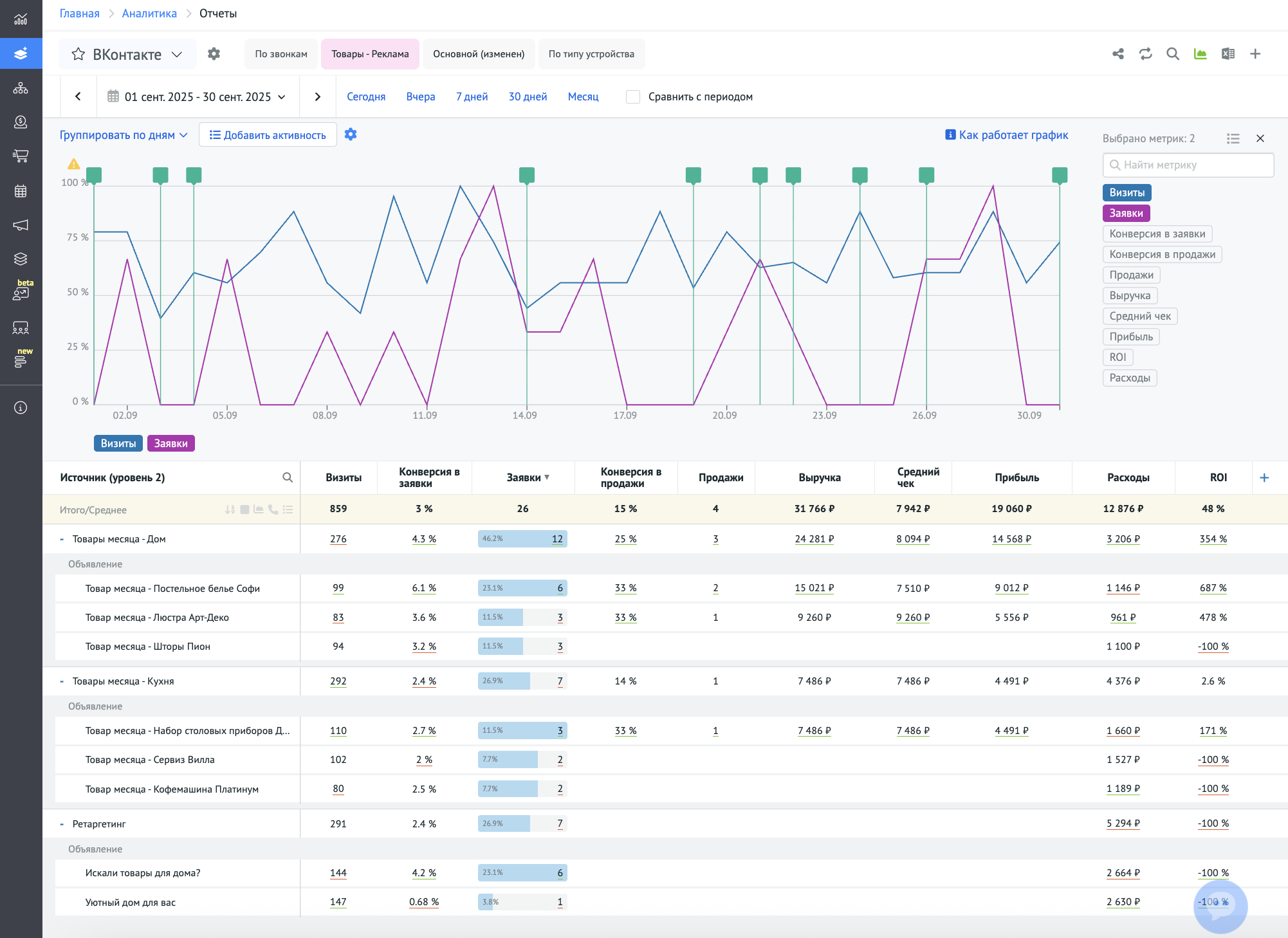Export report to Excel icon
Image resolution: width=1288 pixels, height=938 pixels.
click(x=1228, y=54)
